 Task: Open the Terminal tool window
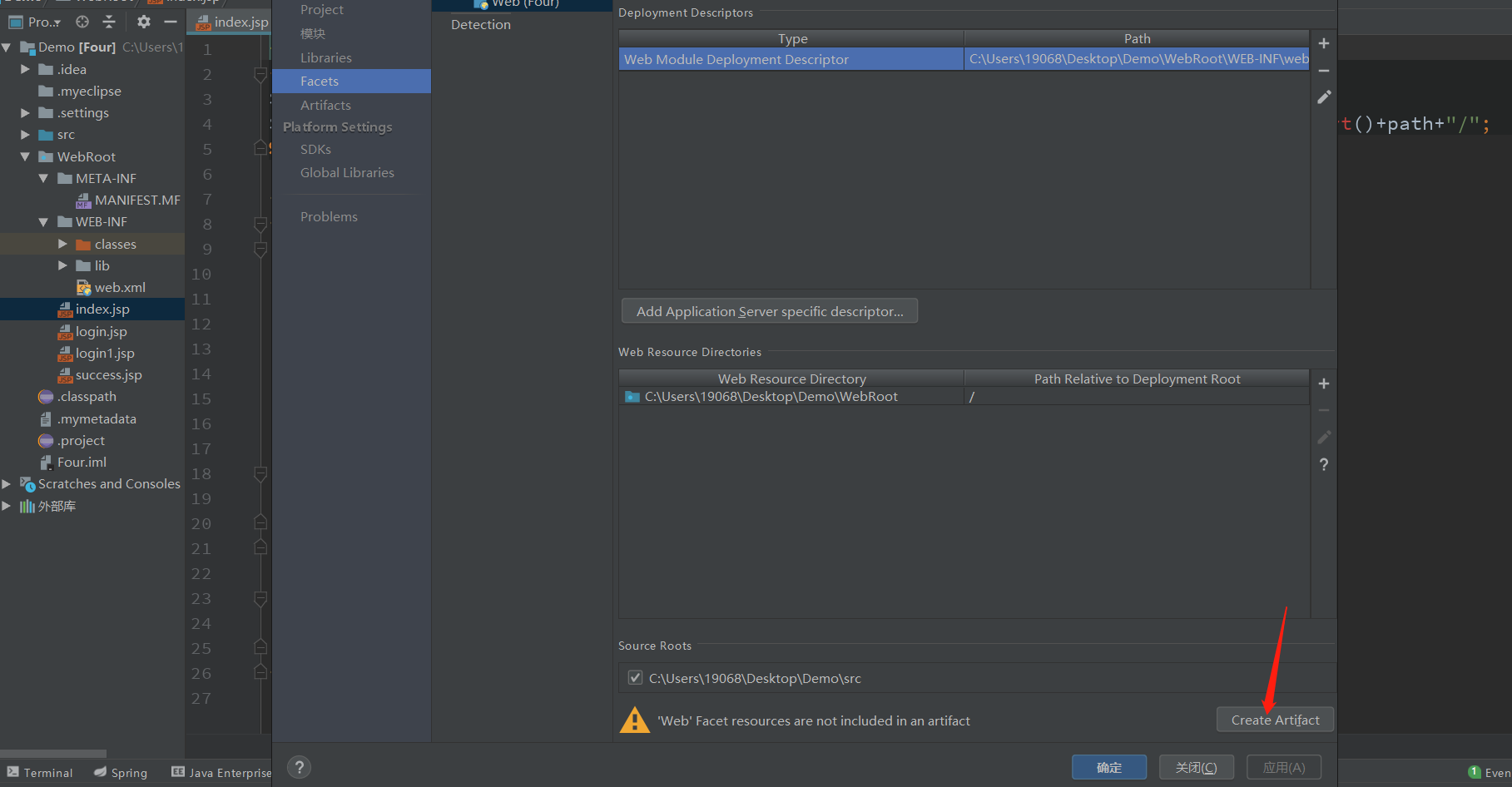[x=40, y=773]
